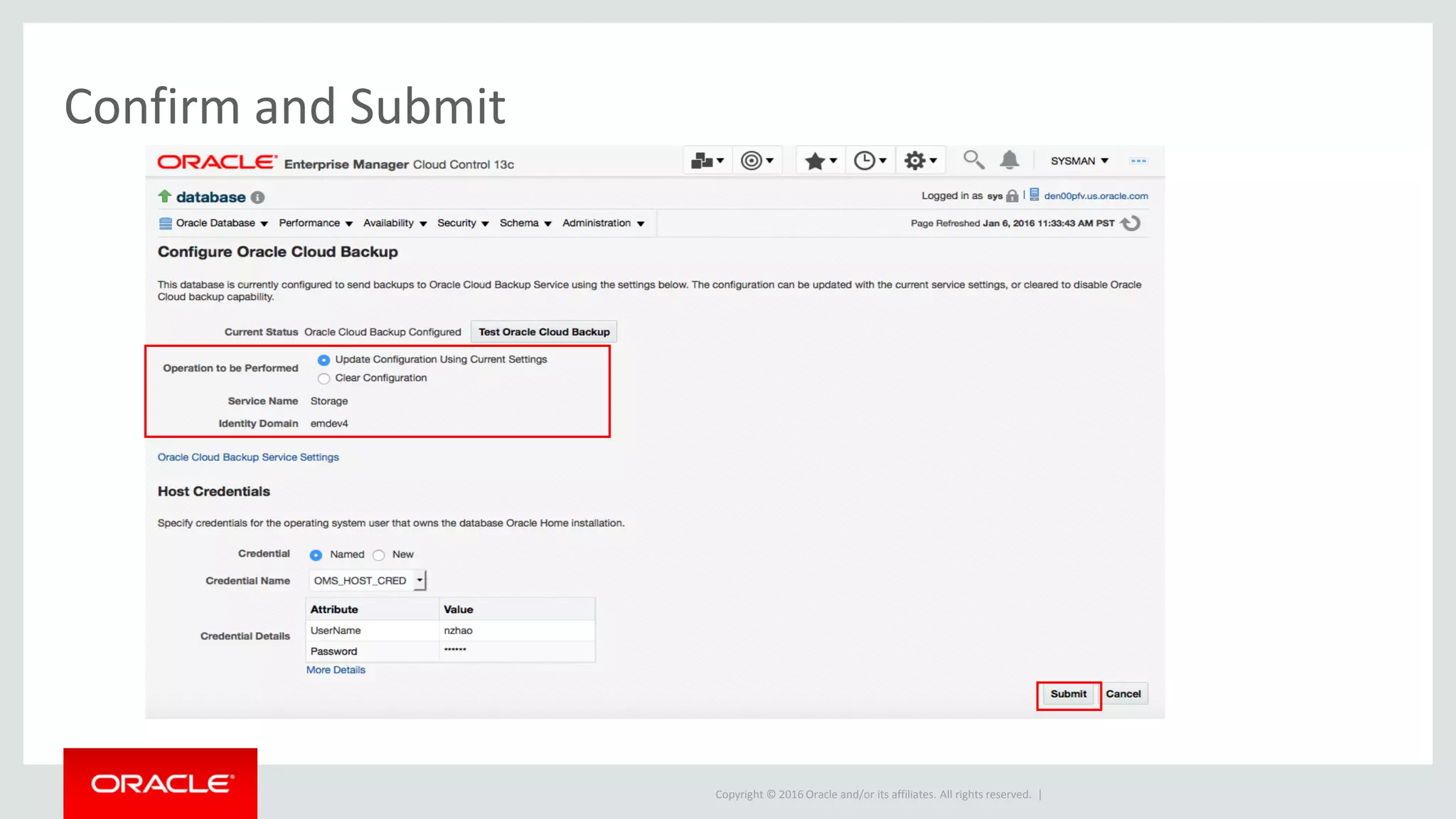Click the UserName attribute cell
Image resolution: width=1456 pixels, height=819 pixels.
point(373,631)
